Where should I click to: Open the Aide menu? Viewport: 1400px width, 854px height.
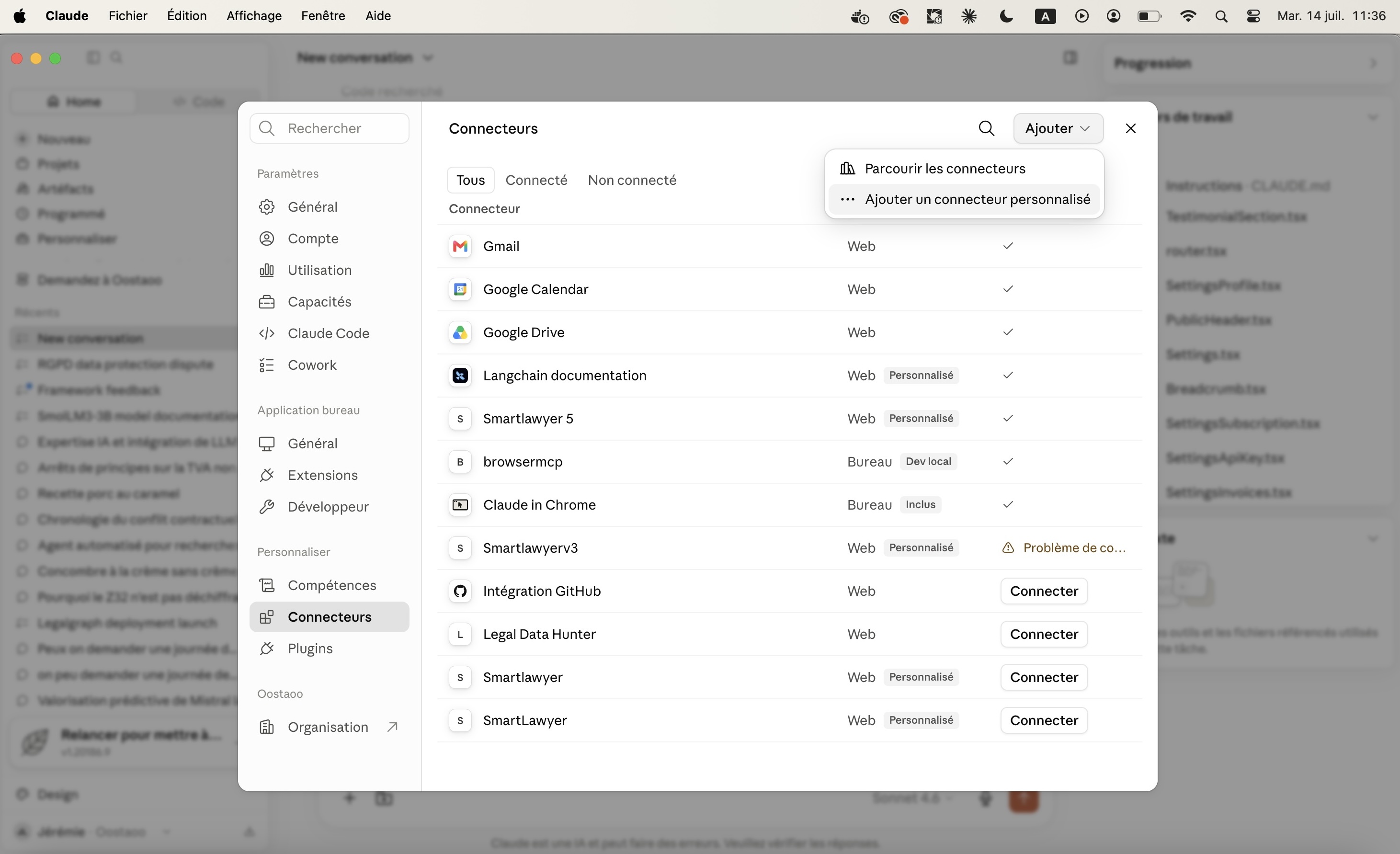pos(378,16)
